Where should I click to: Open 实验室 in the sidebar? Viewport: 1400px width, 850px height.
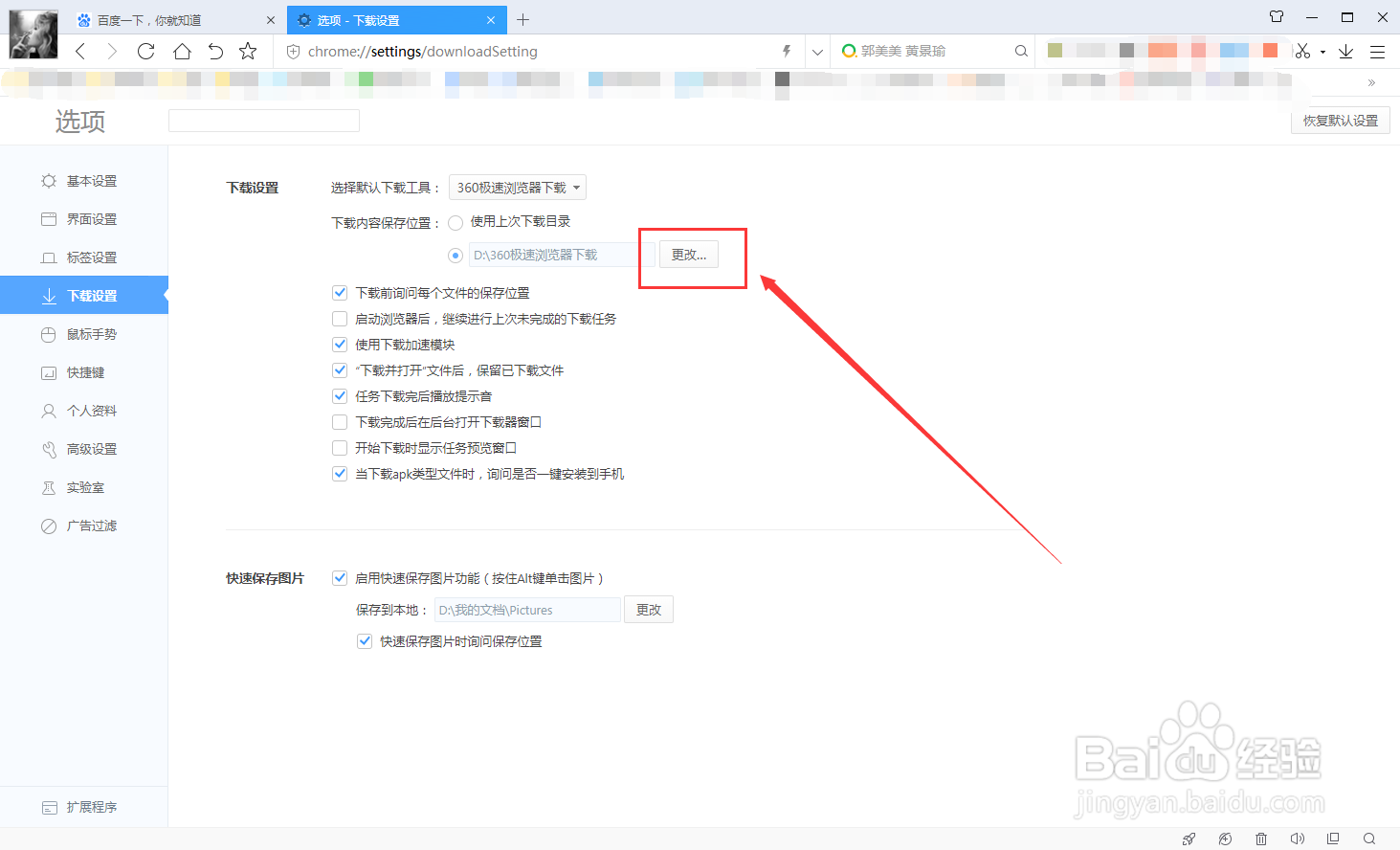point(84,487)
